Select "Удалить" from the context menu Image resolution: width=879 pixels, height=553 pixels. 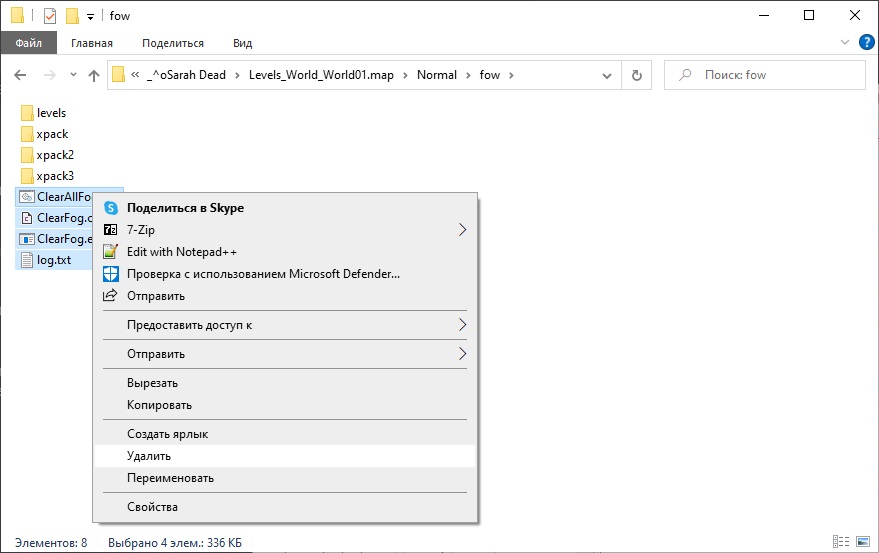click(x=149, y=456)
